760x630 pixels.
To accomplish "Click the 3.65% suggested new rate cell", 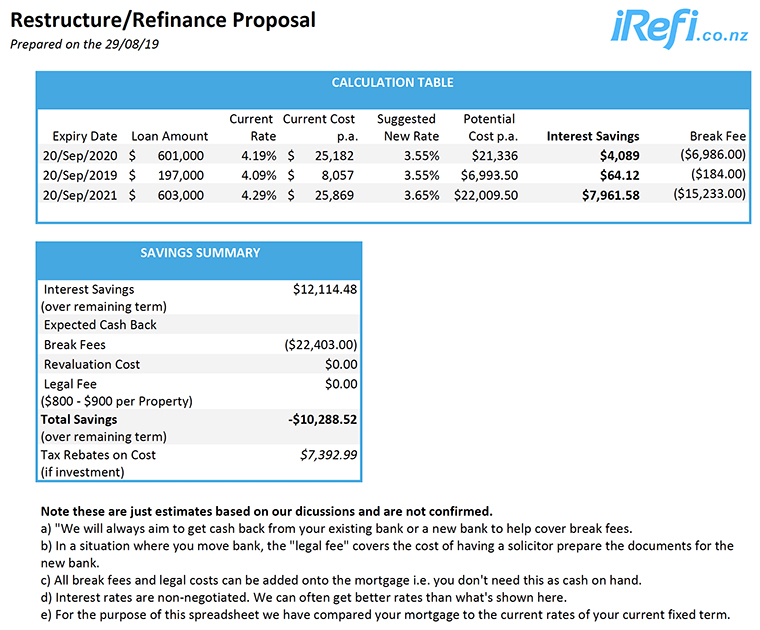I will (421, 195).
